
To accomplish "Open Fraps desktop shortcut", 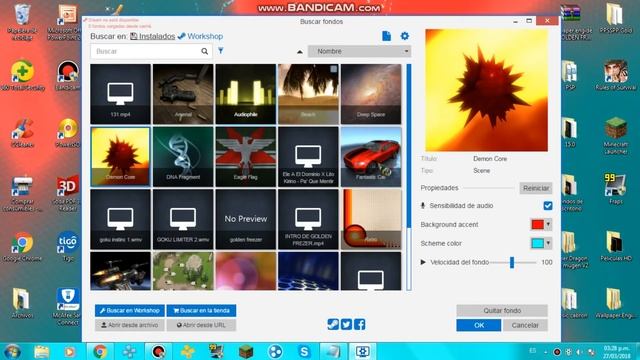I will click(616, 189).
